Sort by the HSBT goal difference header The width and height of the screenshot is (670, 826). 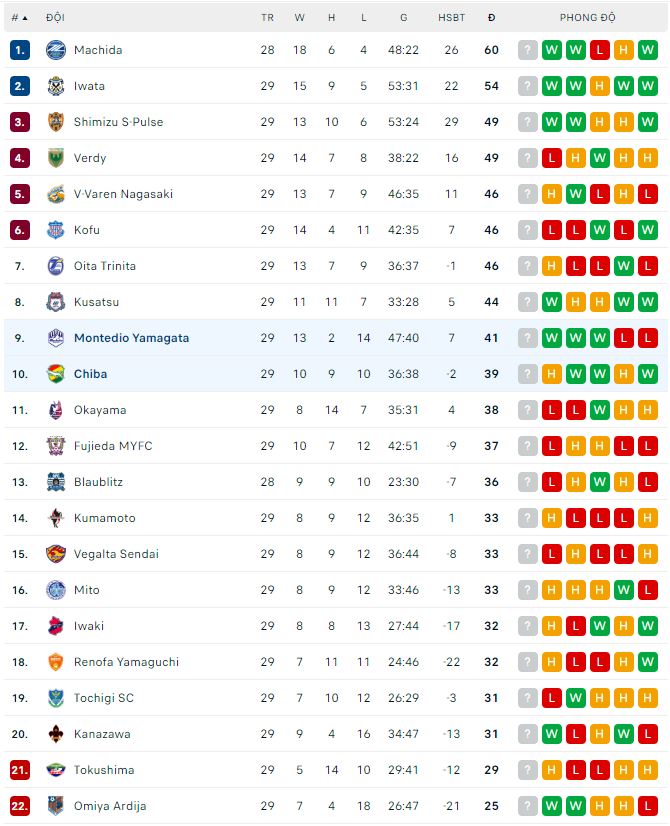click(451, 18)
